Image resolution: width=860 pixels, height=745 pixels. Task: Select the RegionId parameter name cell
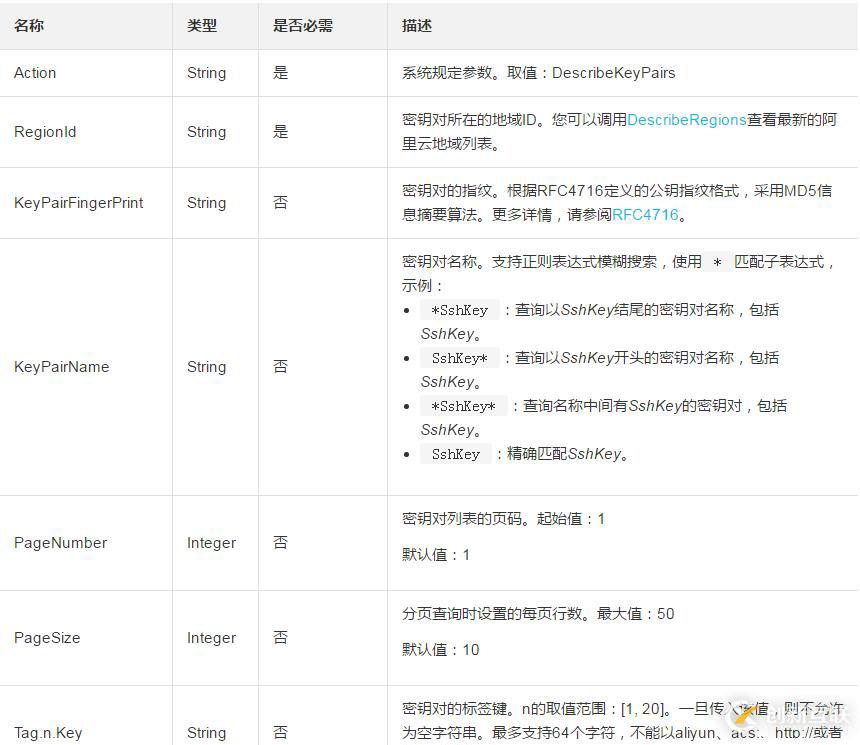45,131
